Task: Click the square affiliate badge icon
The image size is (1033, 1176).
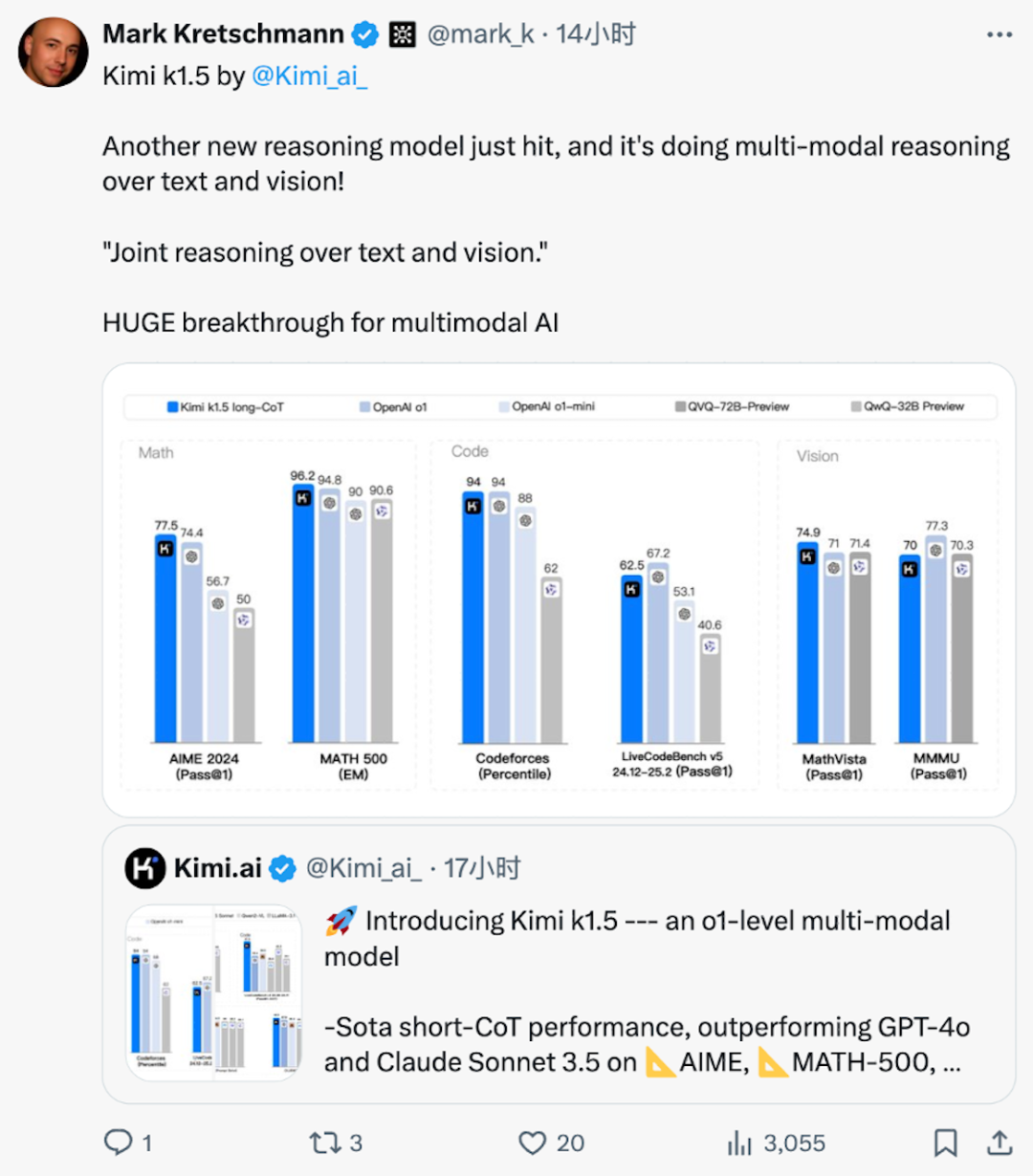Action: pyautogui.click(x=403, y=35)
